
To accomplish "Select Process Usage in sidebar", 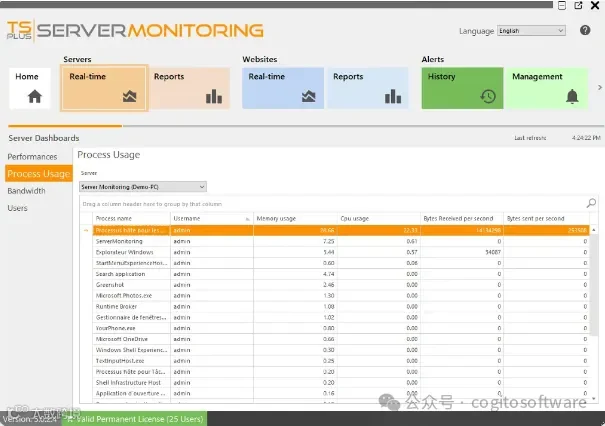I will (x=39, y=174).
